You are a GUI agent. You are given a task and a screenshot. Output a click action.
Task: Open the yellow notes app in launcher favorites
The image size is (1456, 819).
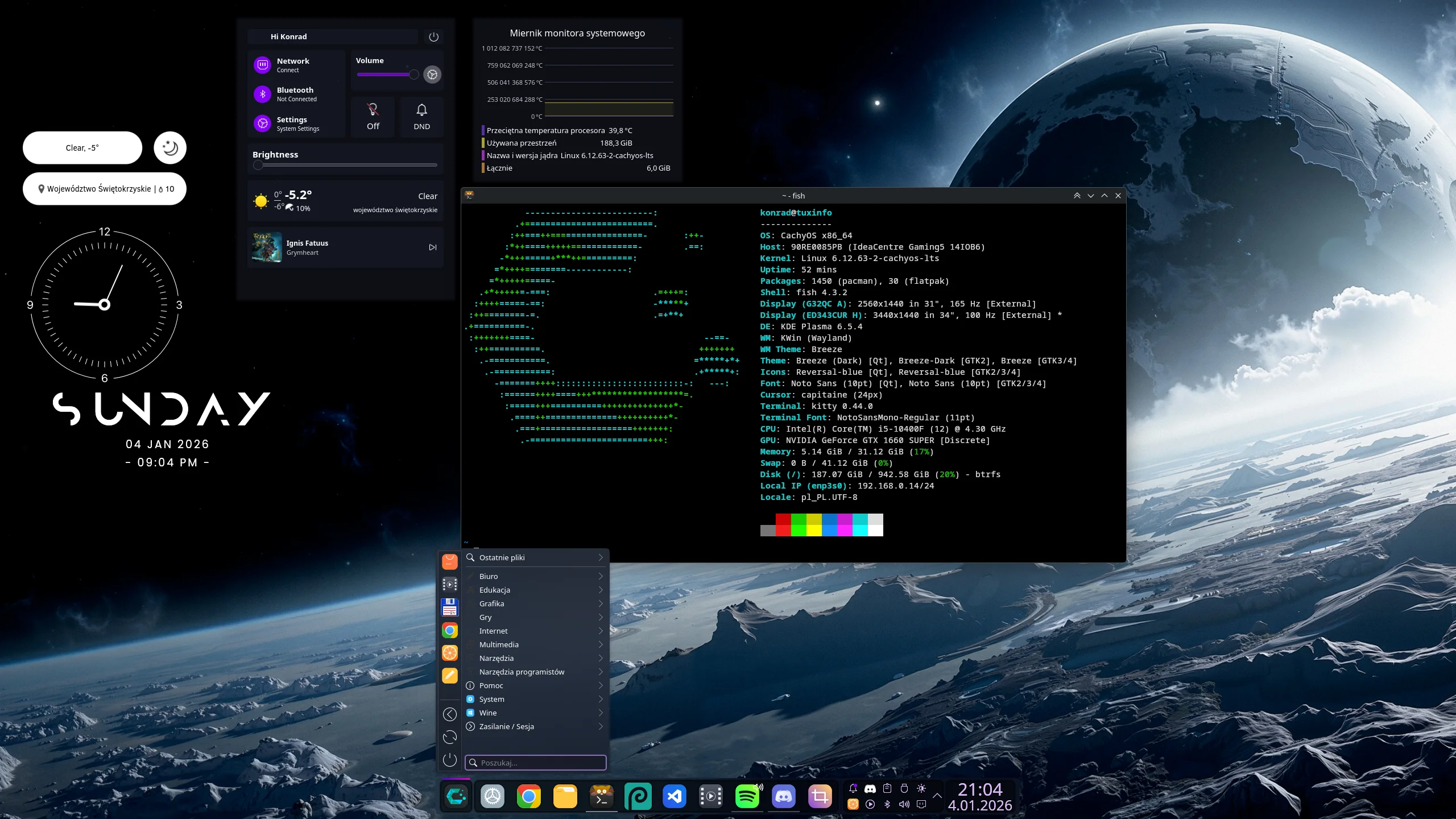pos(450,676)
